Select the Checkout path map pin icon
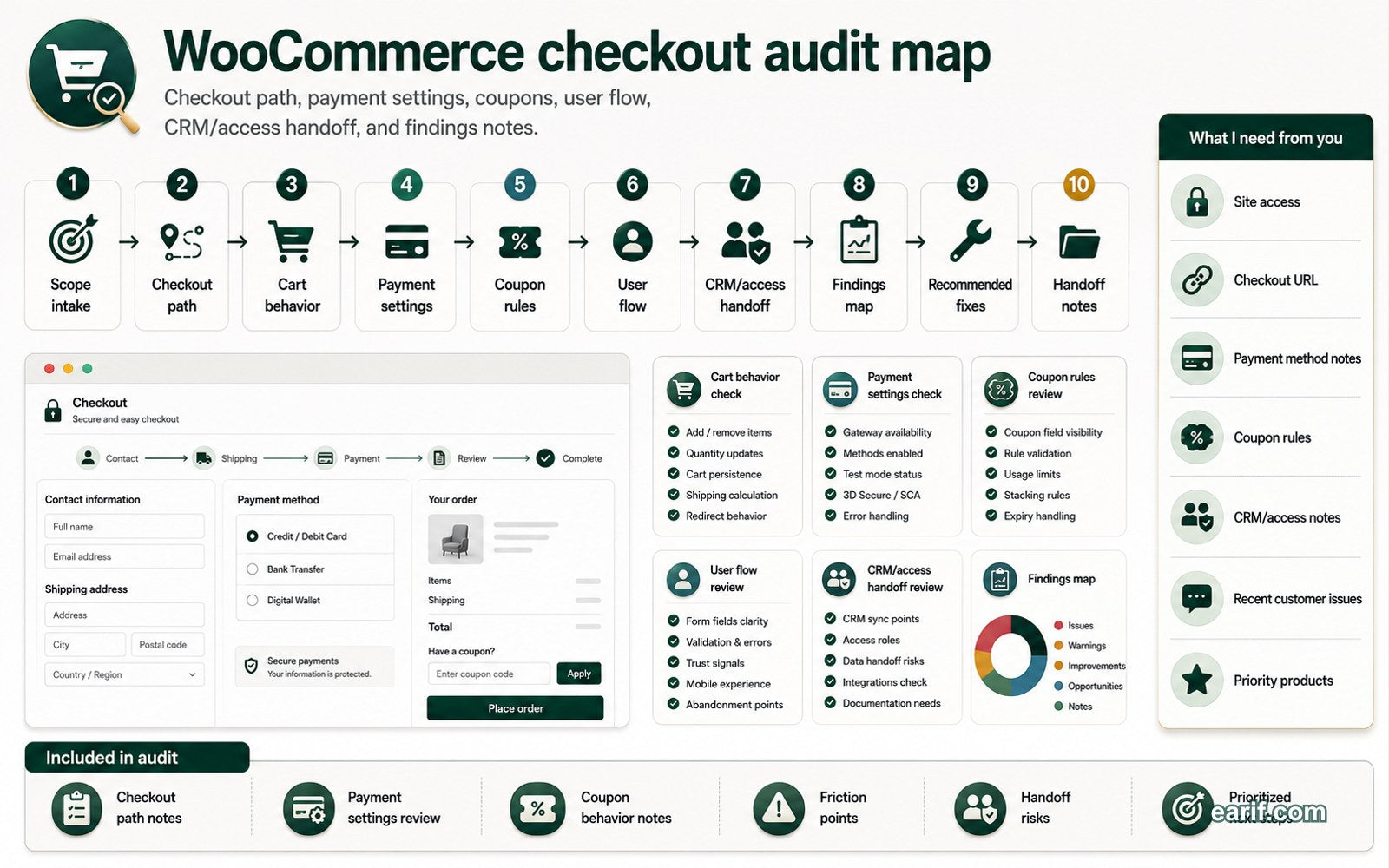This screenshot has width=1389, height=868. pos(181,242)
